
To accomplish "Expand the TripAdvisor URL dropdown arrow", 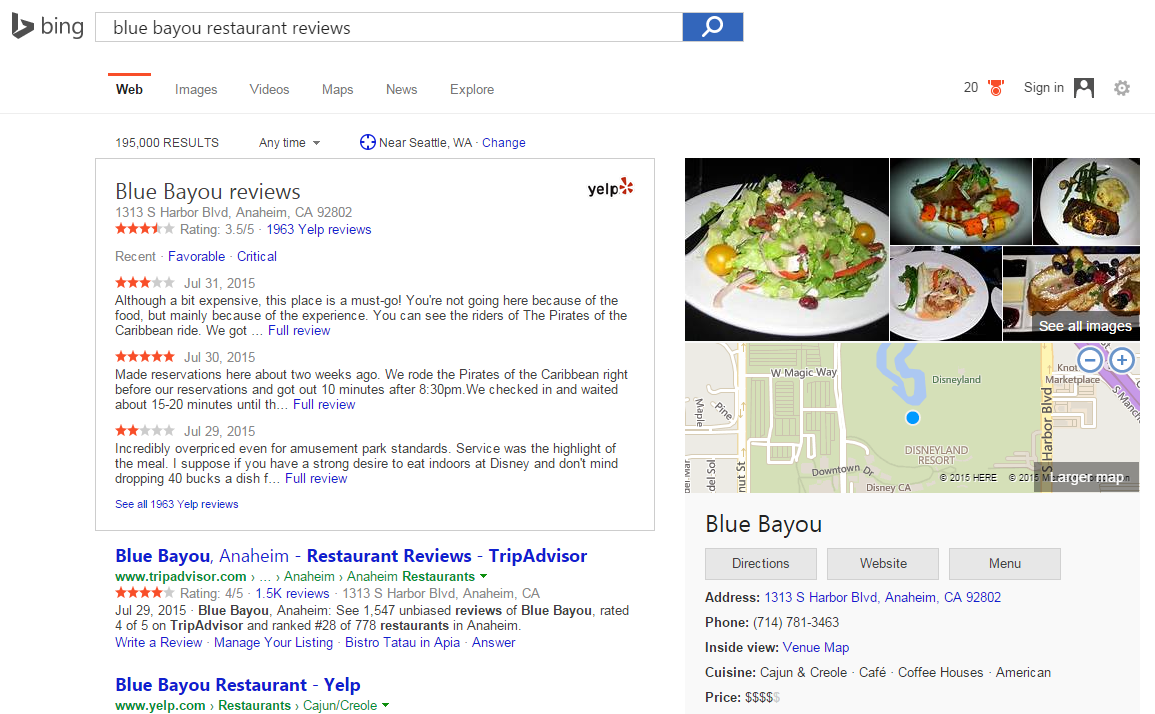I will tap(483, 576).
